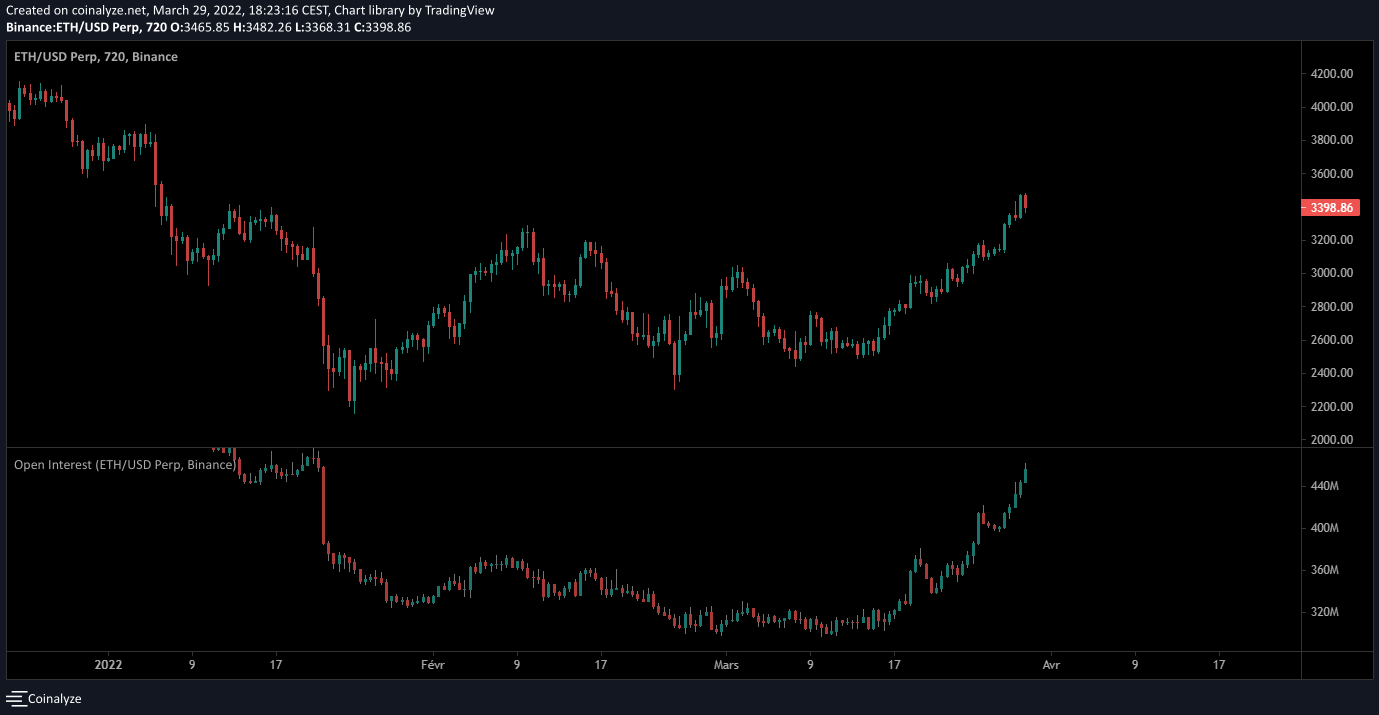
Task: Click the 440M open interest axis label
Action: click(x=1323, y=486)
